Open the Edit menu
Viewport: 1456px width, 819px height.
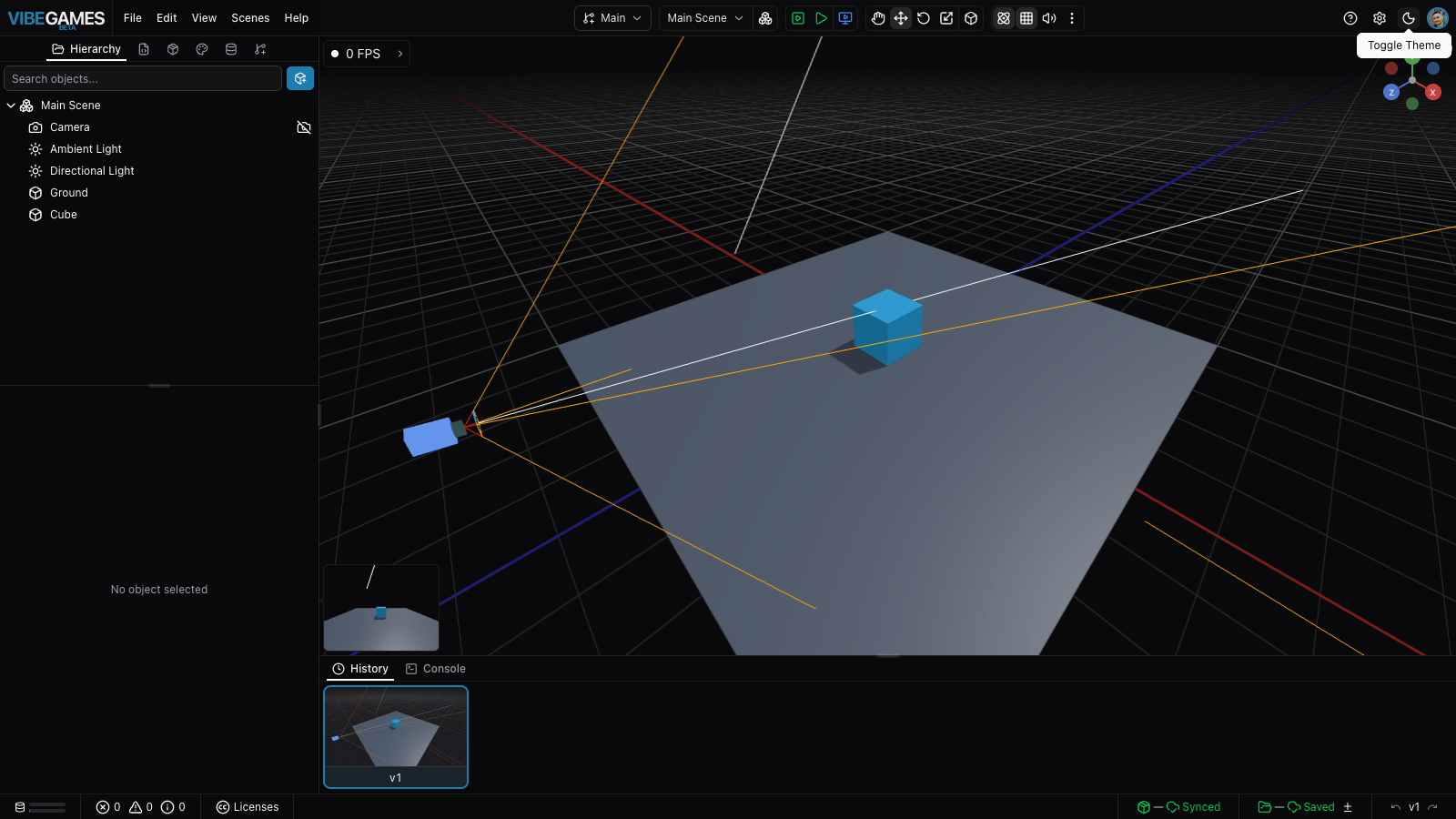click(167, 18)
